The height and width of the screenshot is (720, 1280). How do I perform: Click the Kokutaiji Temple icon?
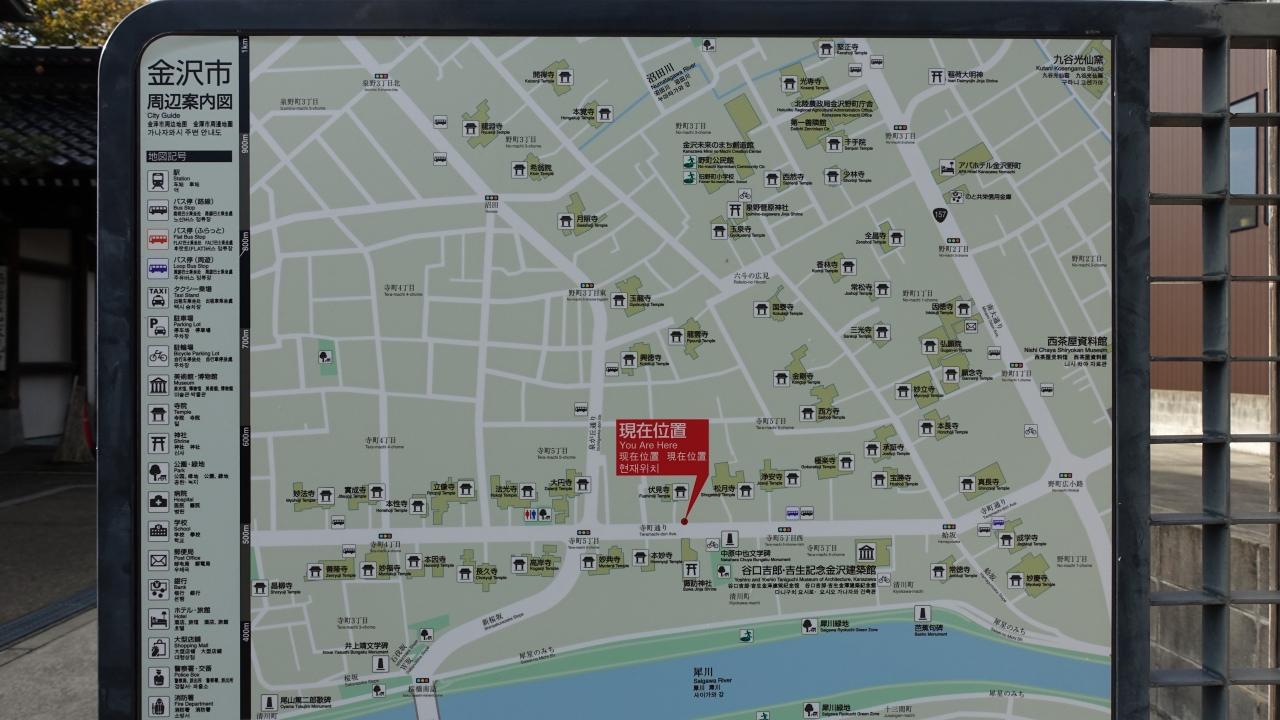[761, 309]
